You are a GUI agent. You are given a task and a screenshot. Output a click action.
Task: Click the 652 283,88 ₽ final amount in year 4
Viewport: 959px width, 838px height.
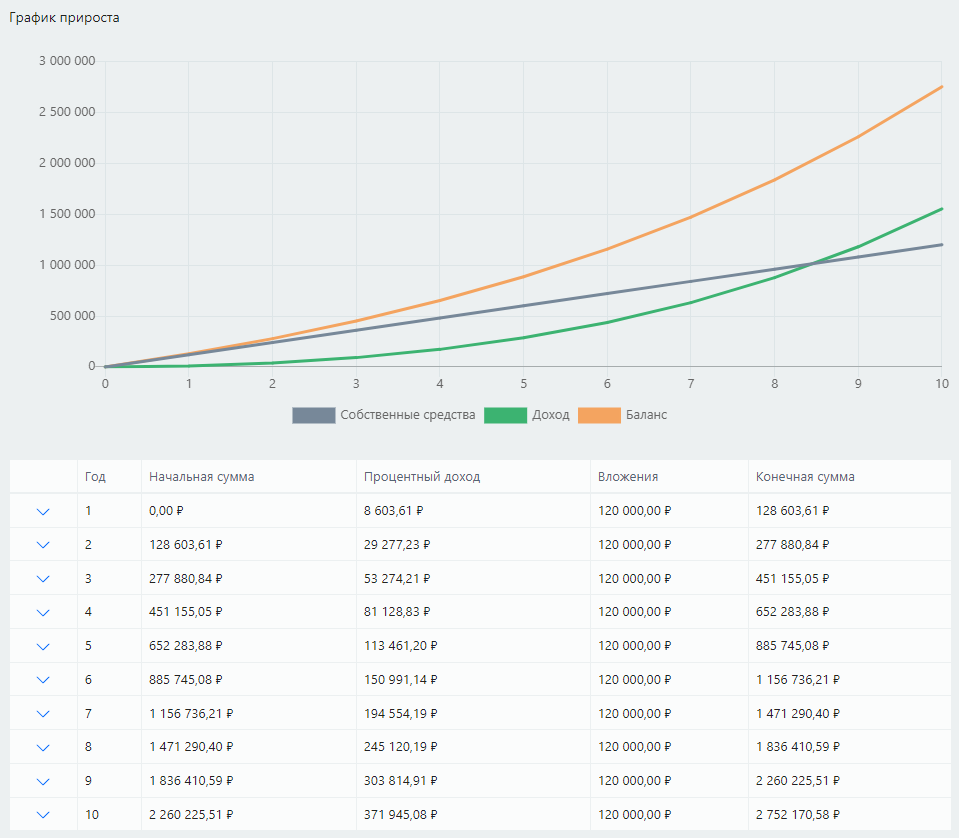point(793,612)
